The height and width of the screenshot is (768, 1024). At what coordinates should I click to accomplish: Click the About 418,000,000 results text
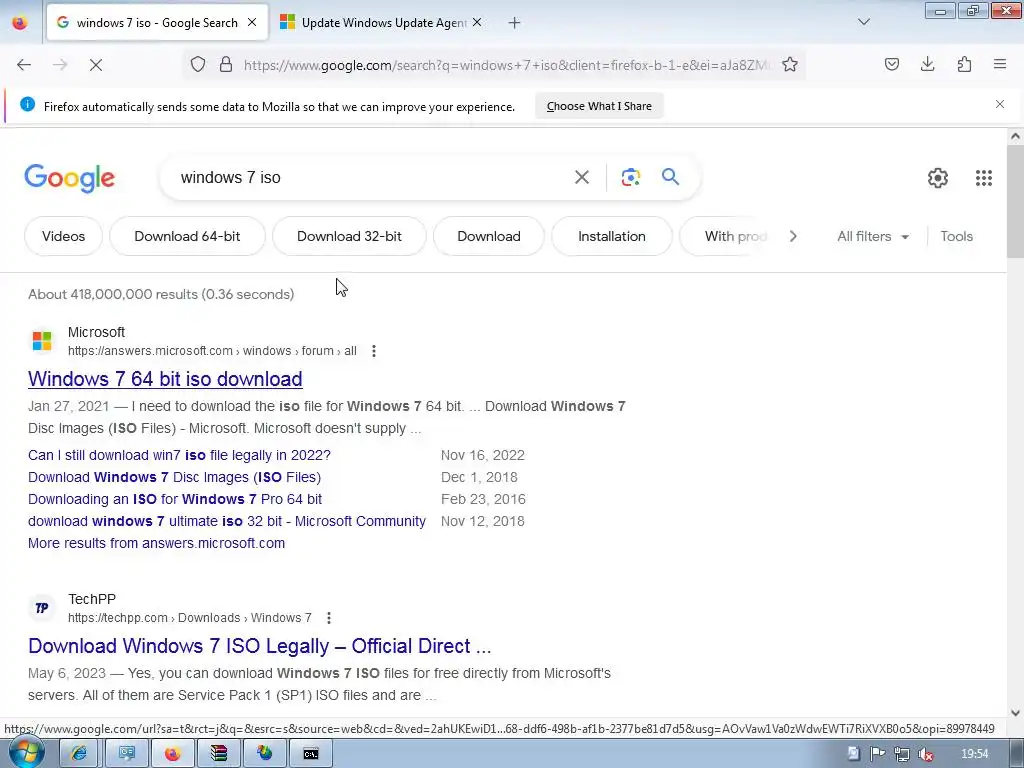[161, 294]
